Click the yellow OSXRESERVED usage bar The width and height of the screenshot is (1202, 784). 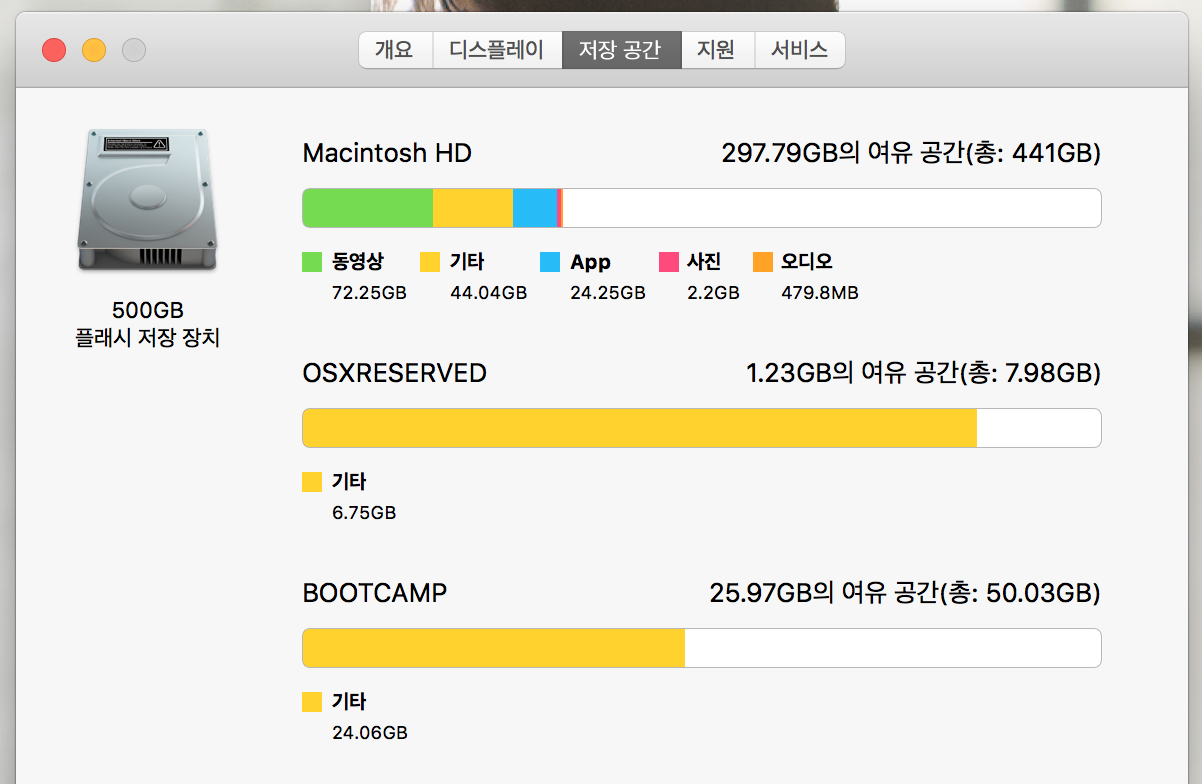click(x=639, y=428)
